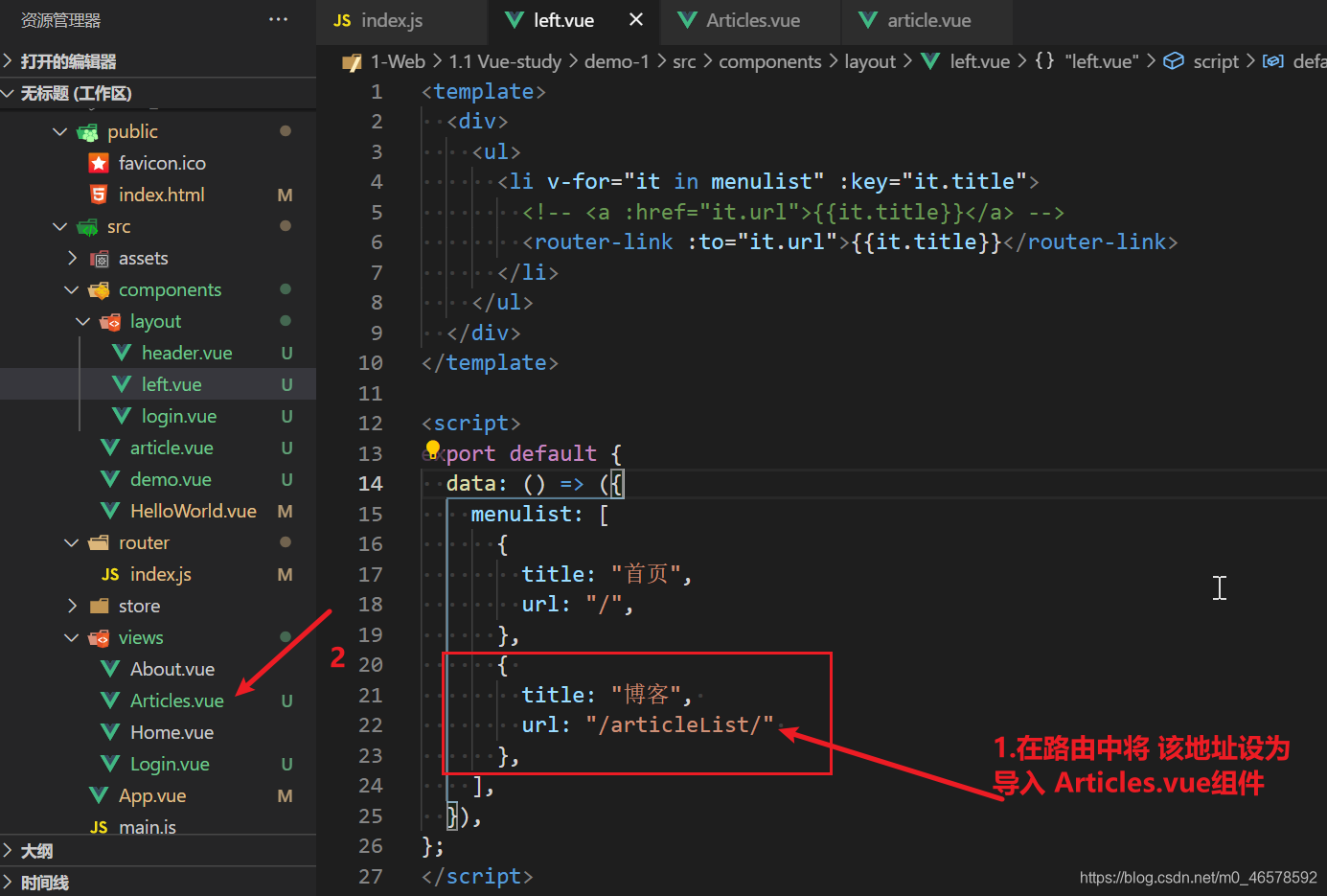
Task: Click the 1-Web breadcrumb segment
Action: [x=398, y=61]
